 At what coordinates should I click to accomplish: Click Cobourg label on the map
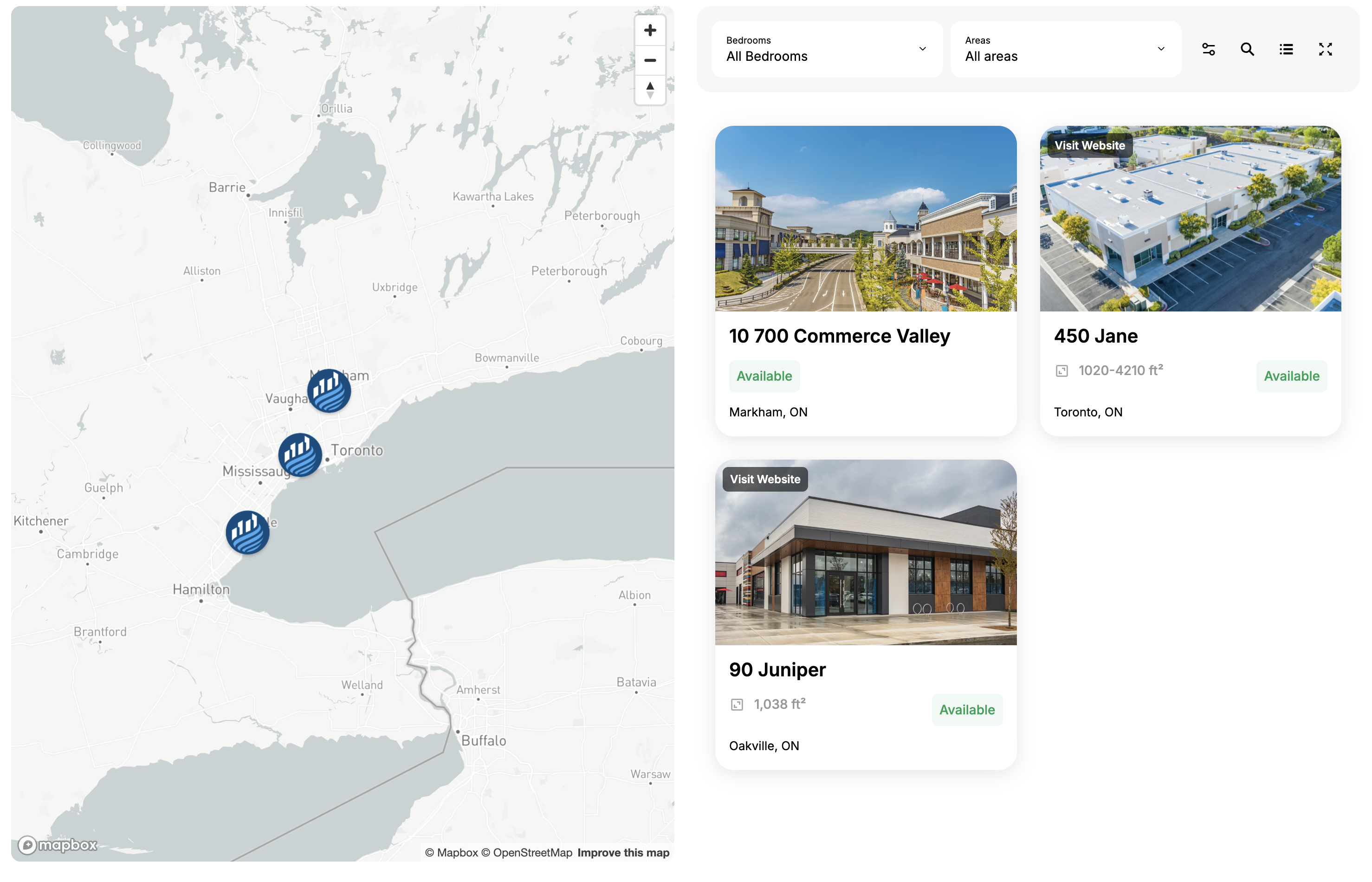(x=641, y=341)
